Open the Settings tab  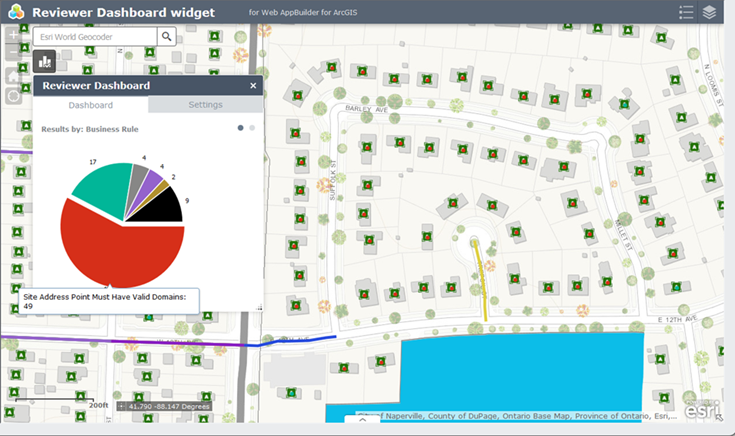(x=205, y=105)
